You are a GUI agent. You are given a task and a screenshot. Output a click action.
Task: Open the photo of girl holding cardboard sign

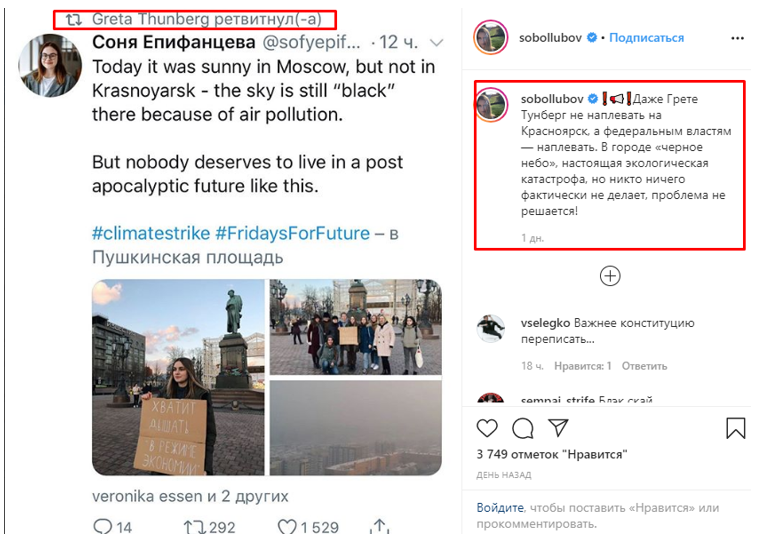pyautogui.click(x=178, y=377)
